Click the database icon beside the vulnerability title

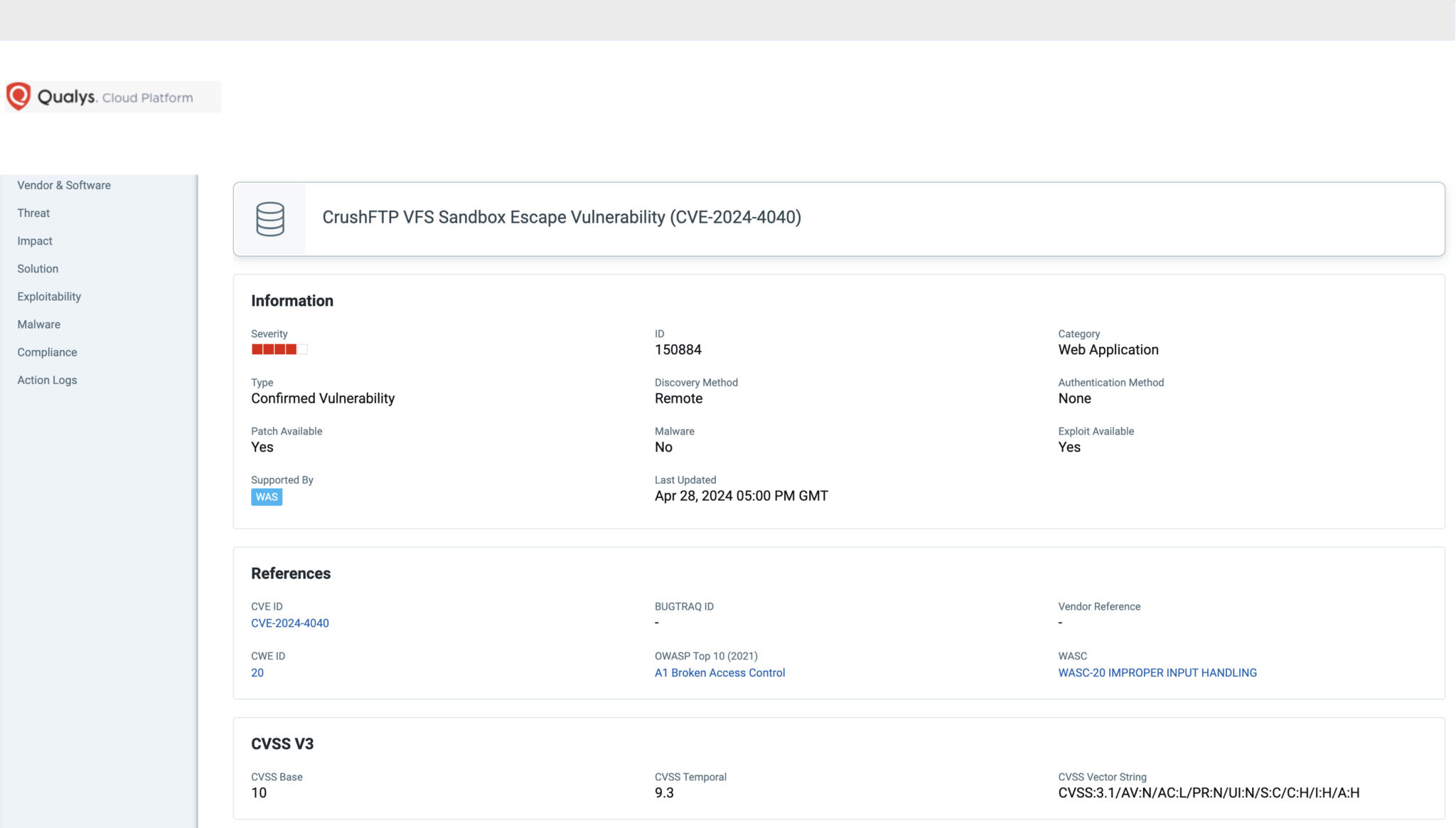[270, 218]
